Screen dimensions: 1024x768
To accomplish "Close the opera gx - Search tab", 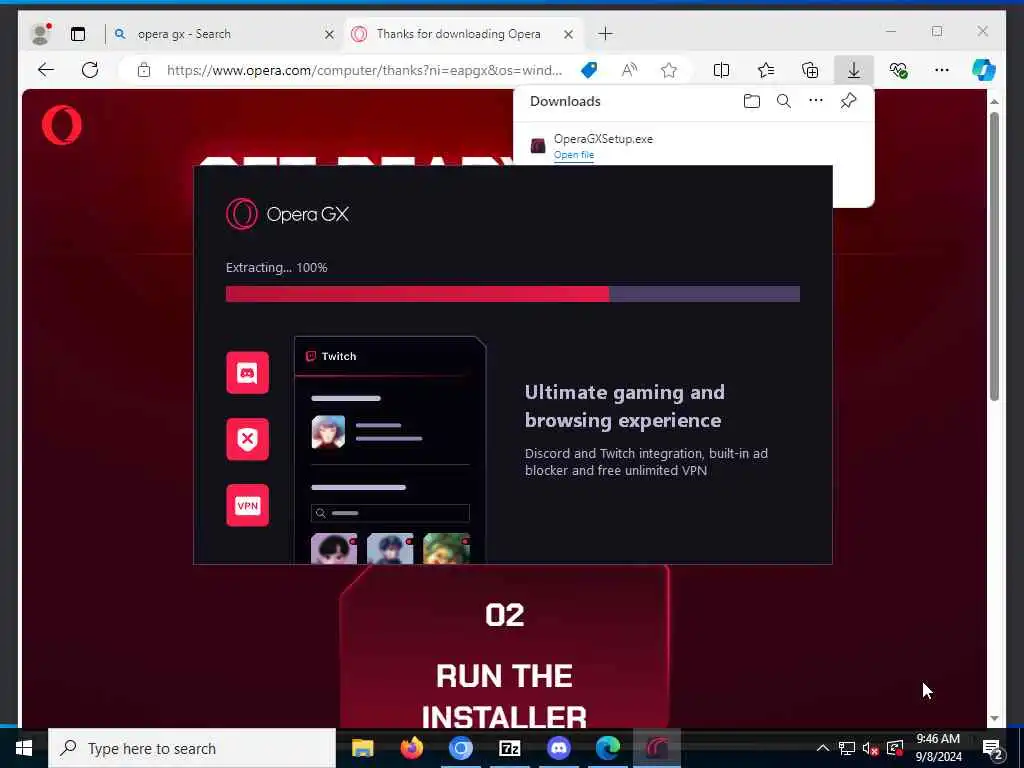I will (x=329, y=35).
